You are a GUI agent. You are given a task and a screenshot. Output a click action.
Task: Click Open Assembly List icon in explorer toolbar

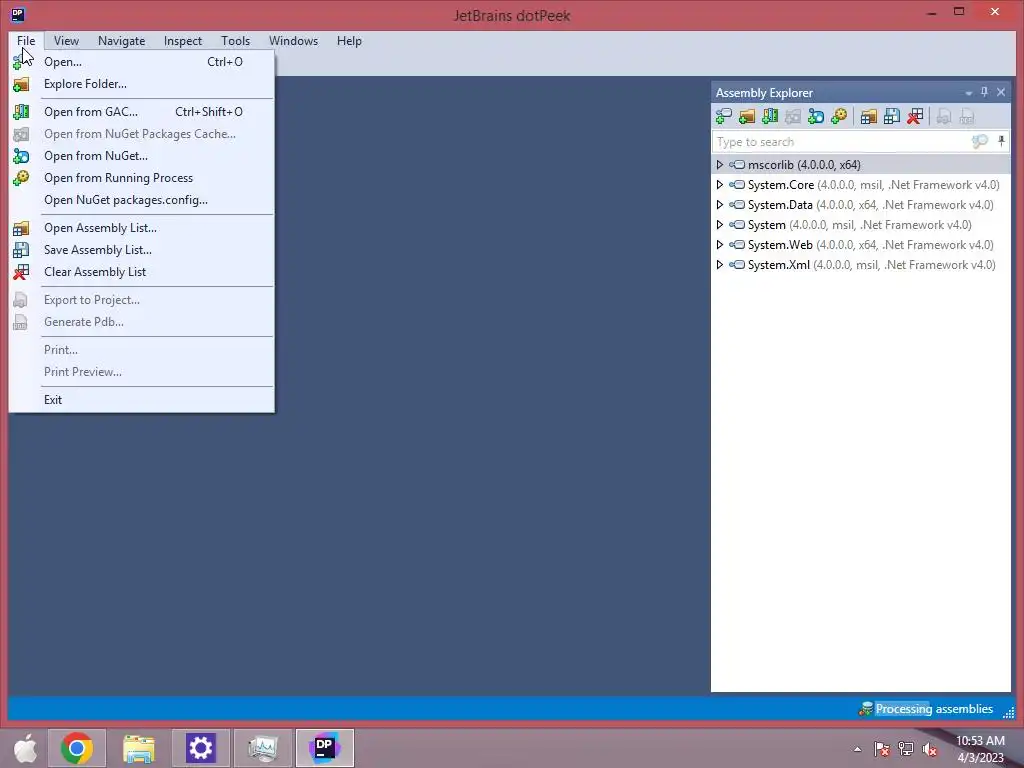869,116
